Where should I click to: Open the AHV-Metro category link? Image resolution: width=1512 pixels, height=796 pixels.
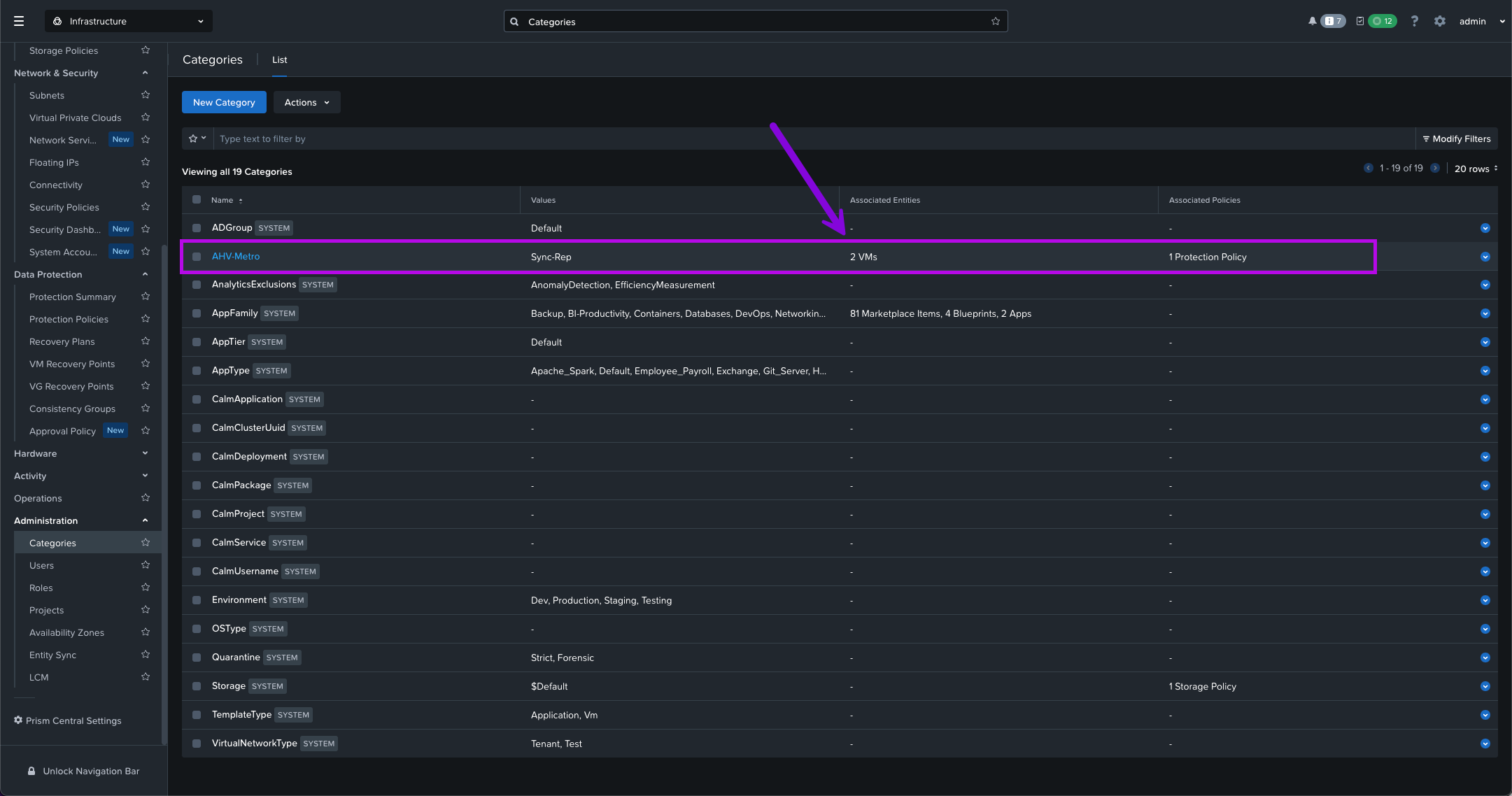pos(236,256)
